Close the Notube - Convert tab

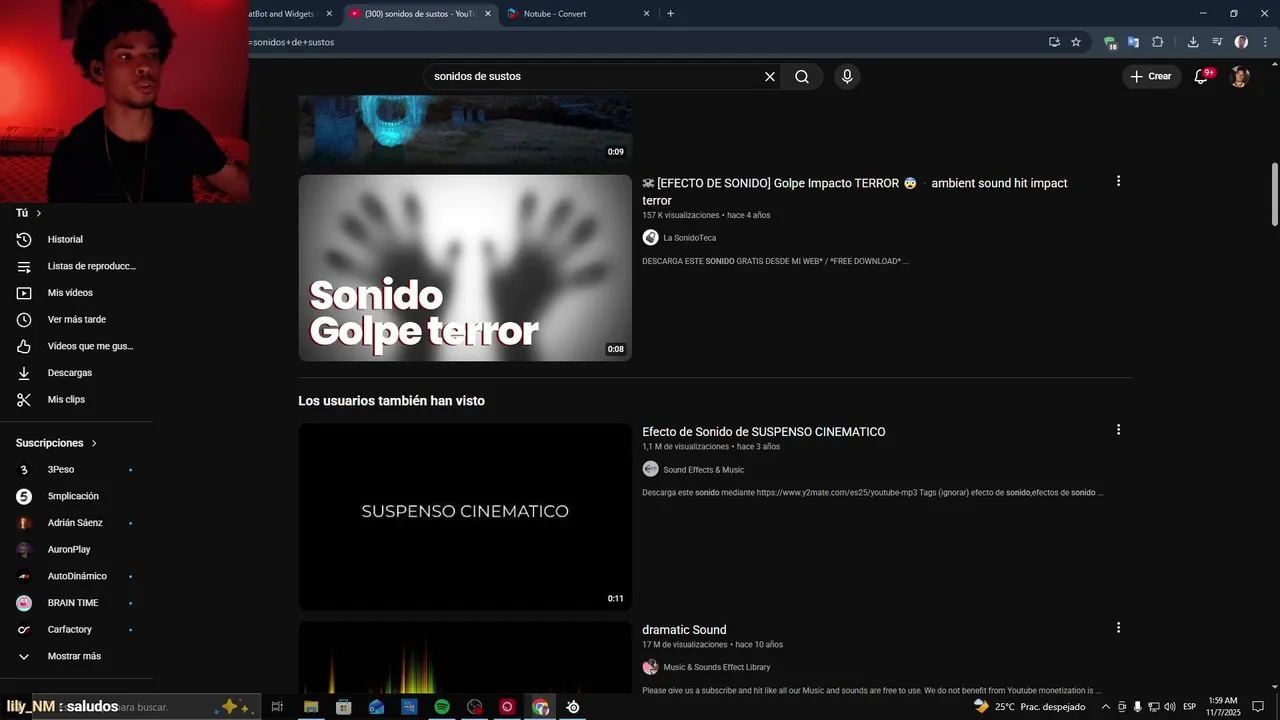pos(646,14)
